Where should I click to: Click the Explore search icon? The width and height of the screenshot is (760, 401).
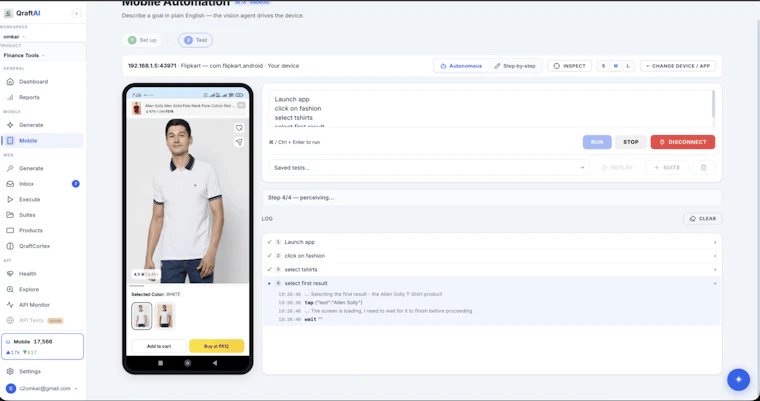pyautogui.click(x=10, y=289)
